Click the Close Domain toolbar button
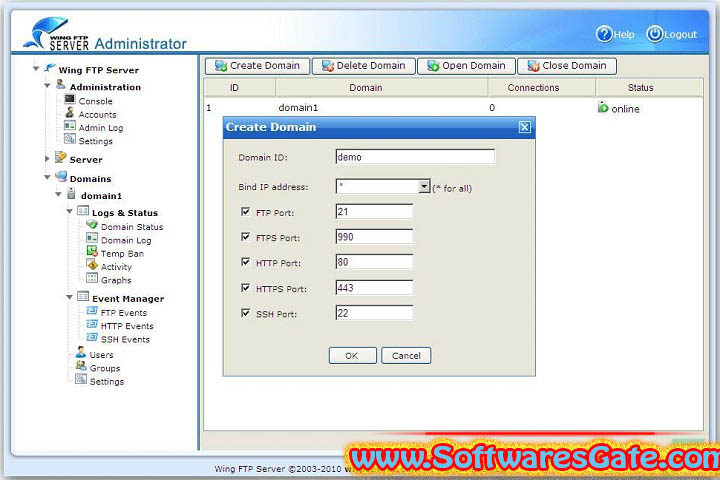Viewport: 720px width, 480px height. (x=567, y=66)
